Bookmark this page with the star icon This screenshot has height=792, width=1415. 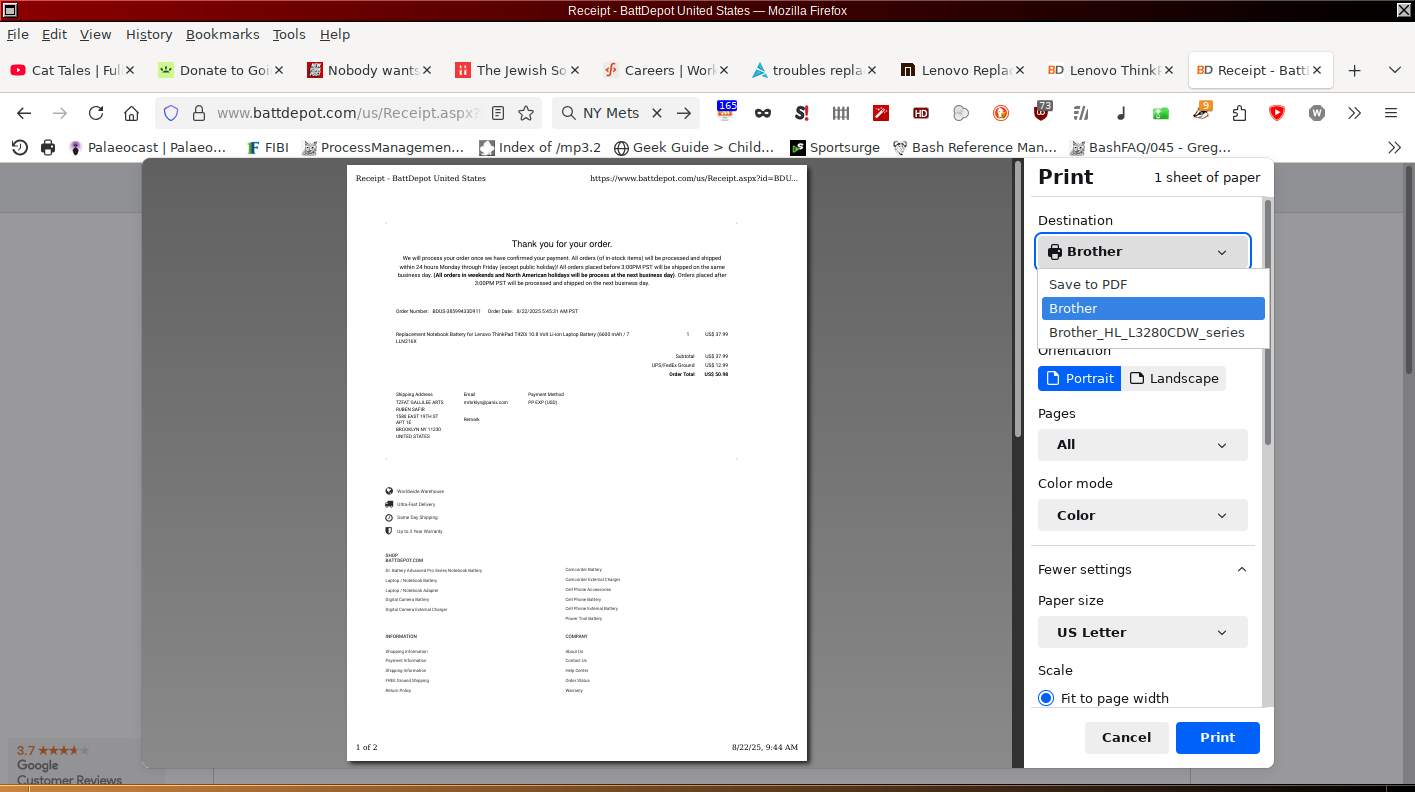526,113
